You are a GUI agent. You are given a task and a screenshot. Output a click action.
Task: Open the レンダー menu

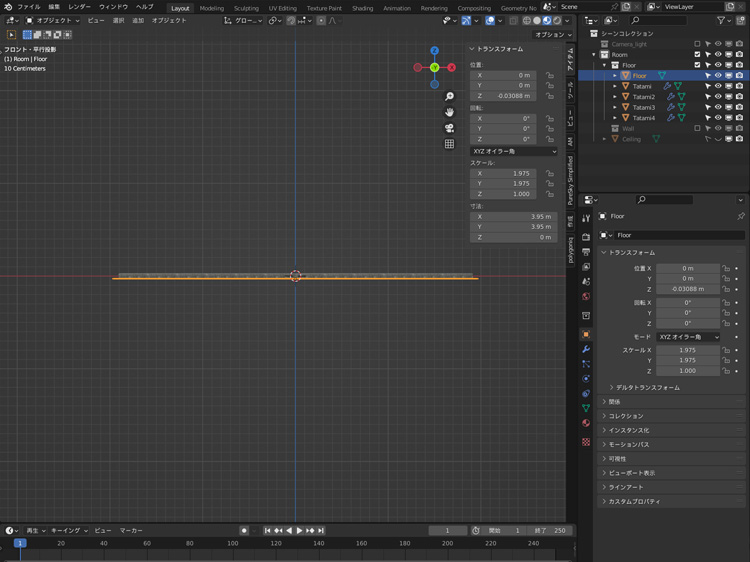coord(79,7)
